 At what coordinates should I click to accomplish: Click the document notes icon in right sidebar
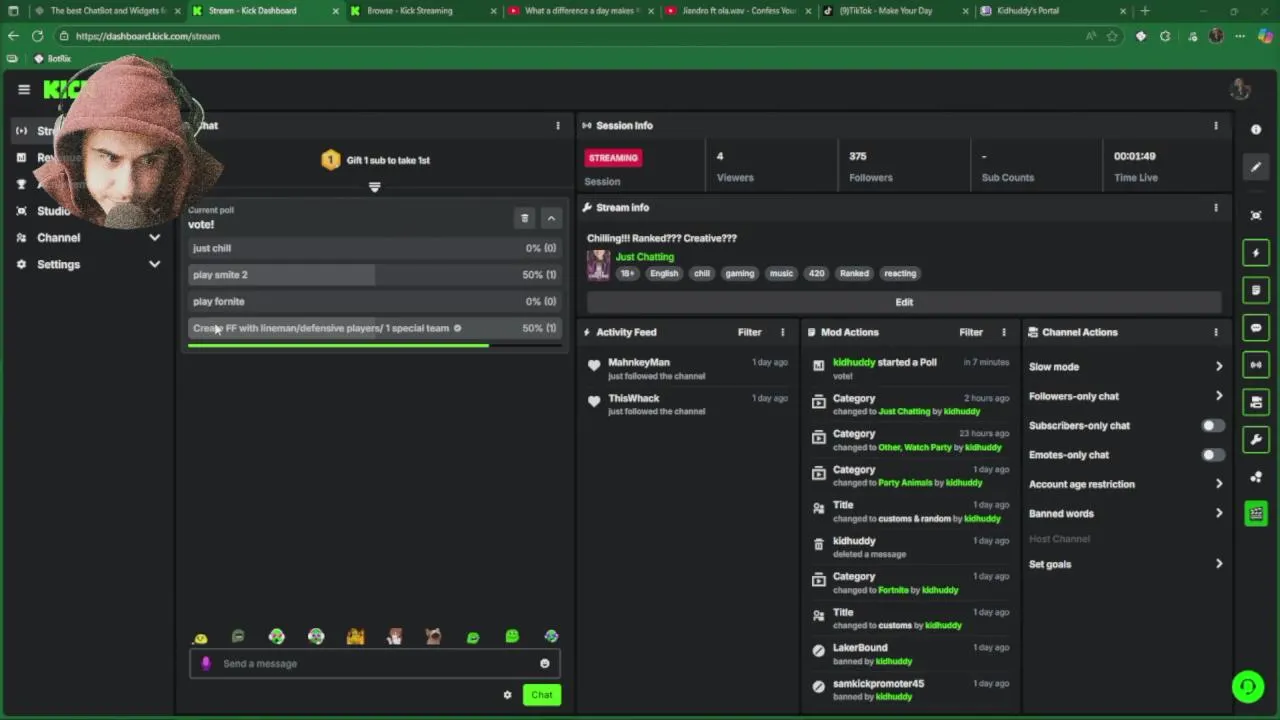coord(1256,290)
